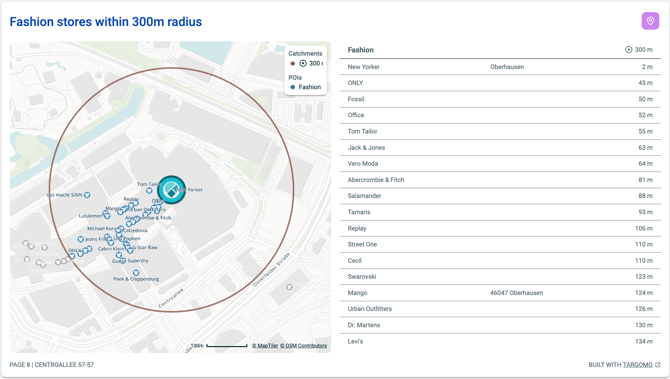Click the 100m map scale bar
This screenshot has width=670, height=379.
click(226, 346)
